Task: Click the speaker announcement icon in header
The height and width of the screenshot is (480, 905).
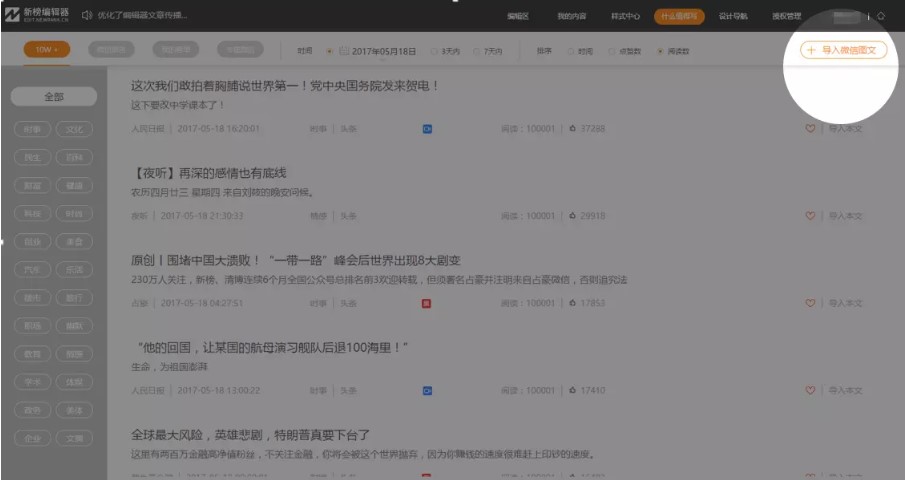Action: (86, 16)
